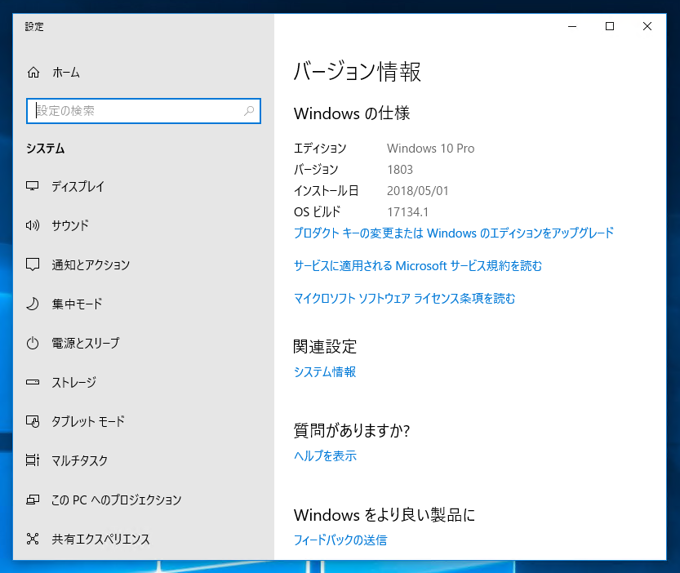
Task: Open ソフトウェア ライセンス条項 link
Action: (405, 298)
